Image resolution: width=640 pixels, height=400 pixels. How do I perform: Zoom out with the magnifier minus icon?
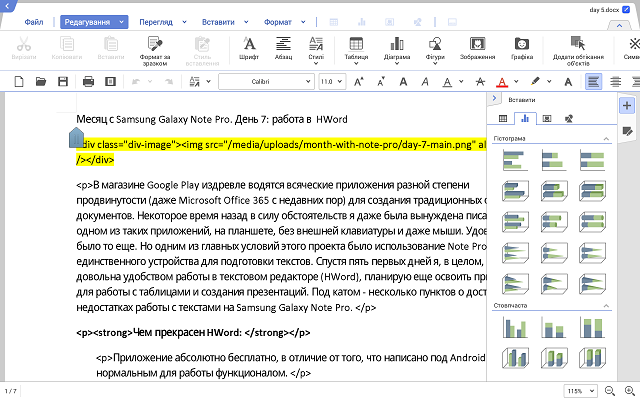click(x=609, y=391)
